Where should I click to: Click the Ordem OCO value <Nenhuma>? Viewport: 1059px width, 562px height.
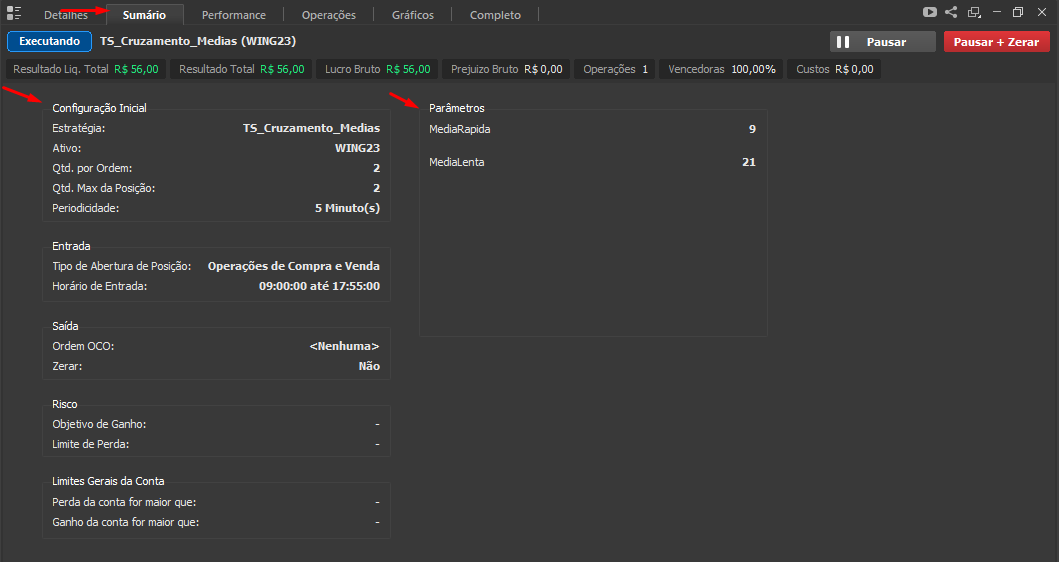coord(344,346)
